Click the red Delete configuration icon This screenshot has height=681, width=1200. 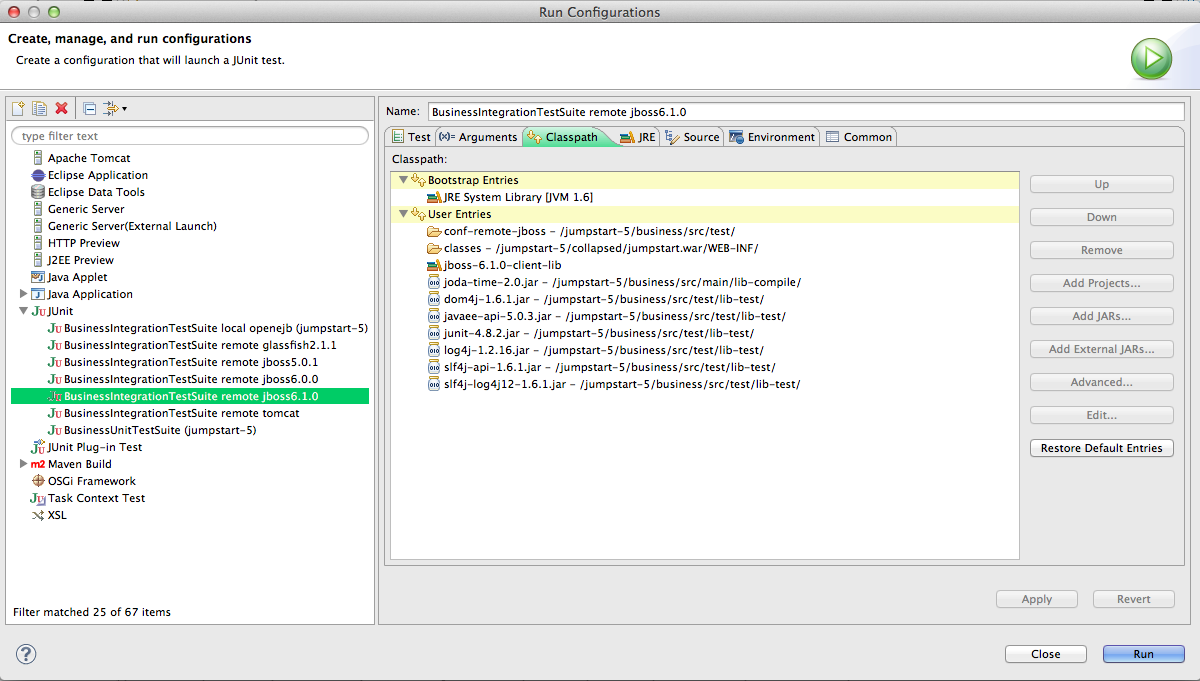[61, 109]
